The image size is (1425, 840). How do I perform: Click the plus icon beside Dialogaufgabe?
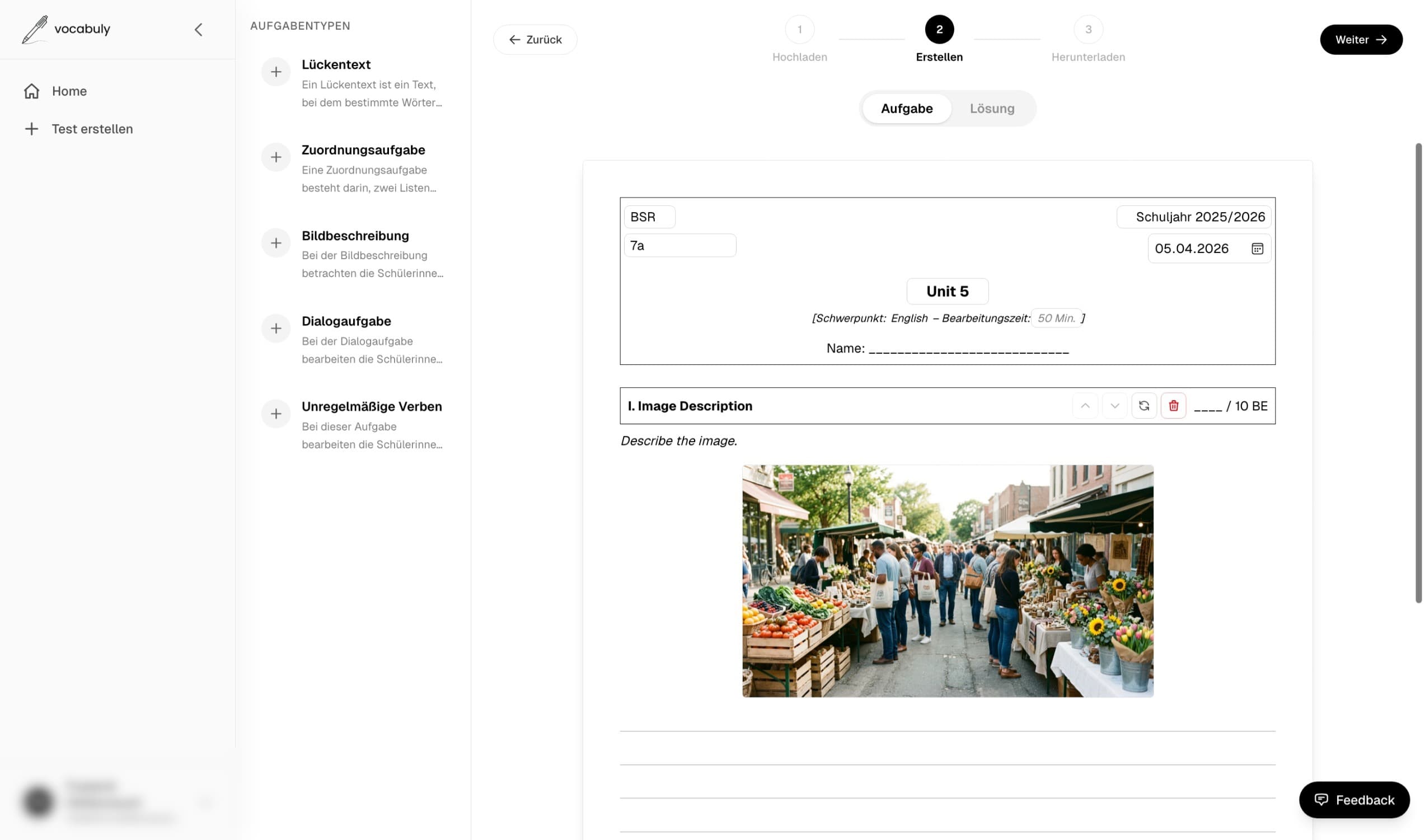coord(275,329)
